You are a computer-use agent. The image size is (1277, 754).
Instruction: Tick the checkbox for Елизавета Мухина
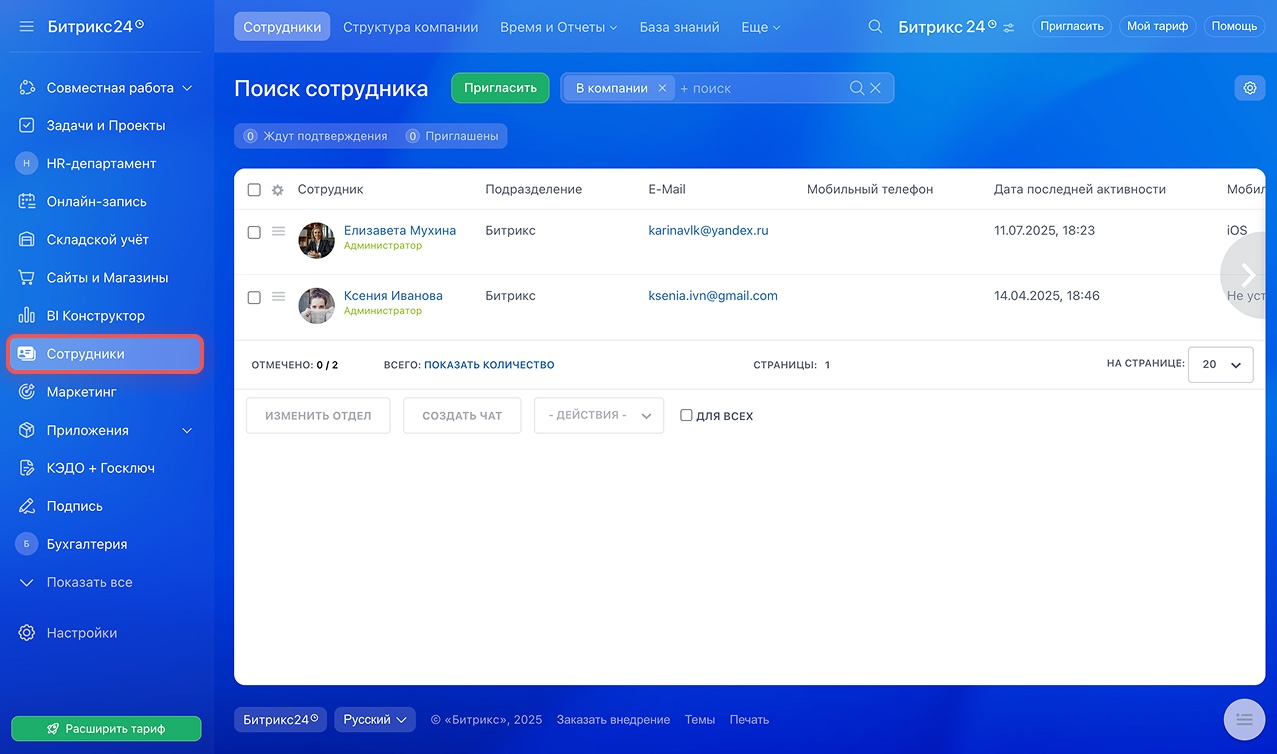254,232
